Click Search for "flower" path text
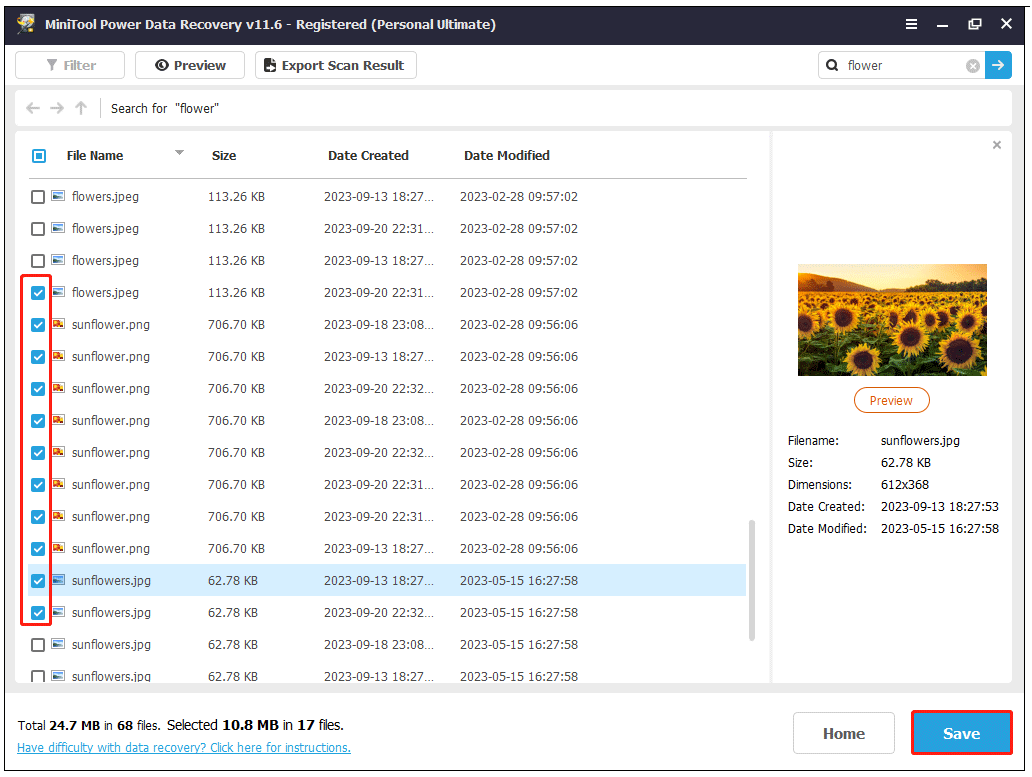The height and width of the screenshot is (777, 1032). 165,108
